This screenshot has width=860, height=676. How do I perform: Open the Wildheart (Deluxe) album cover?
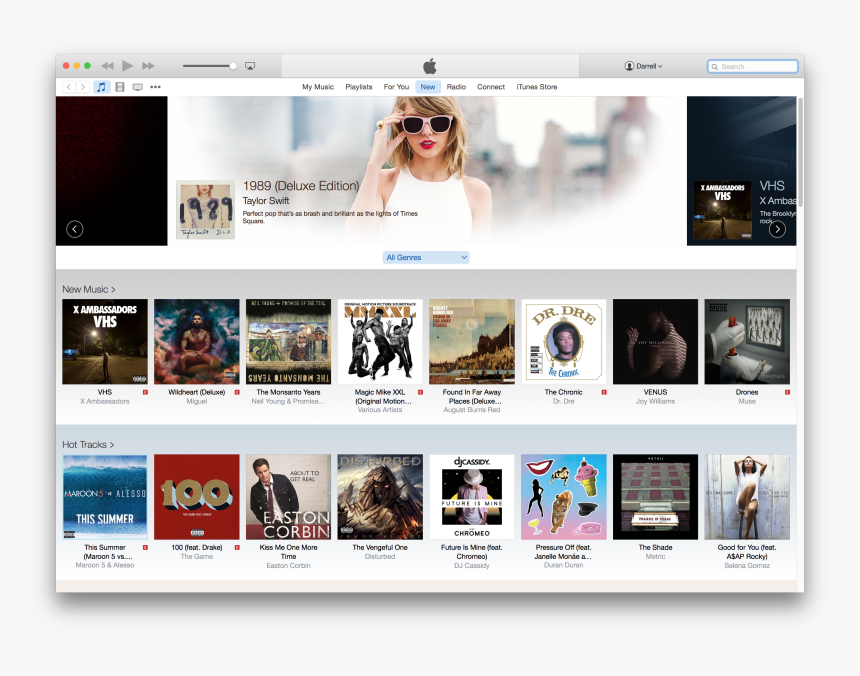(x=196, y=342)
